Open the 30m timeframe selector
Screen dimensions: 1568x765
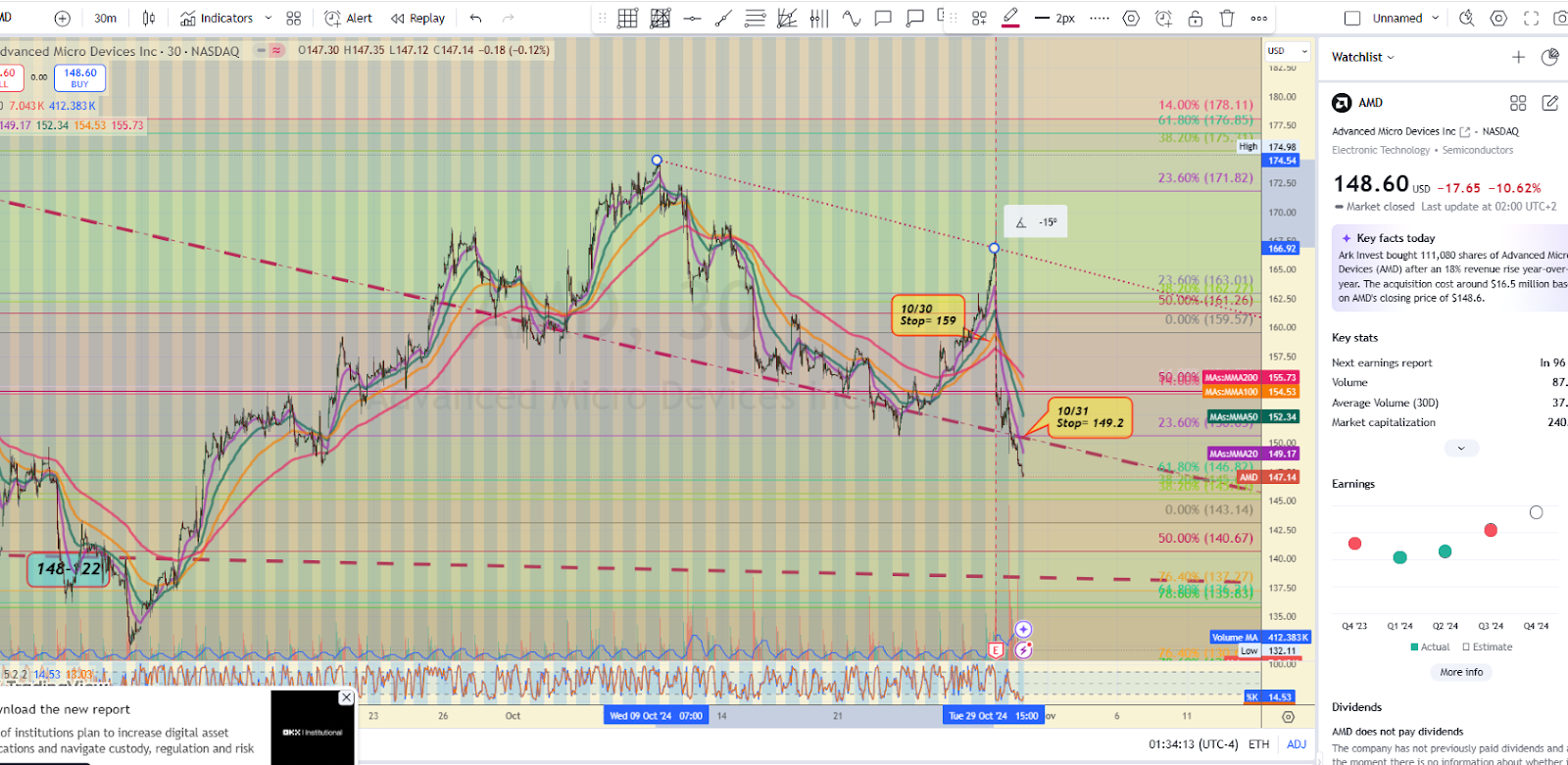[x=105, y=18]
